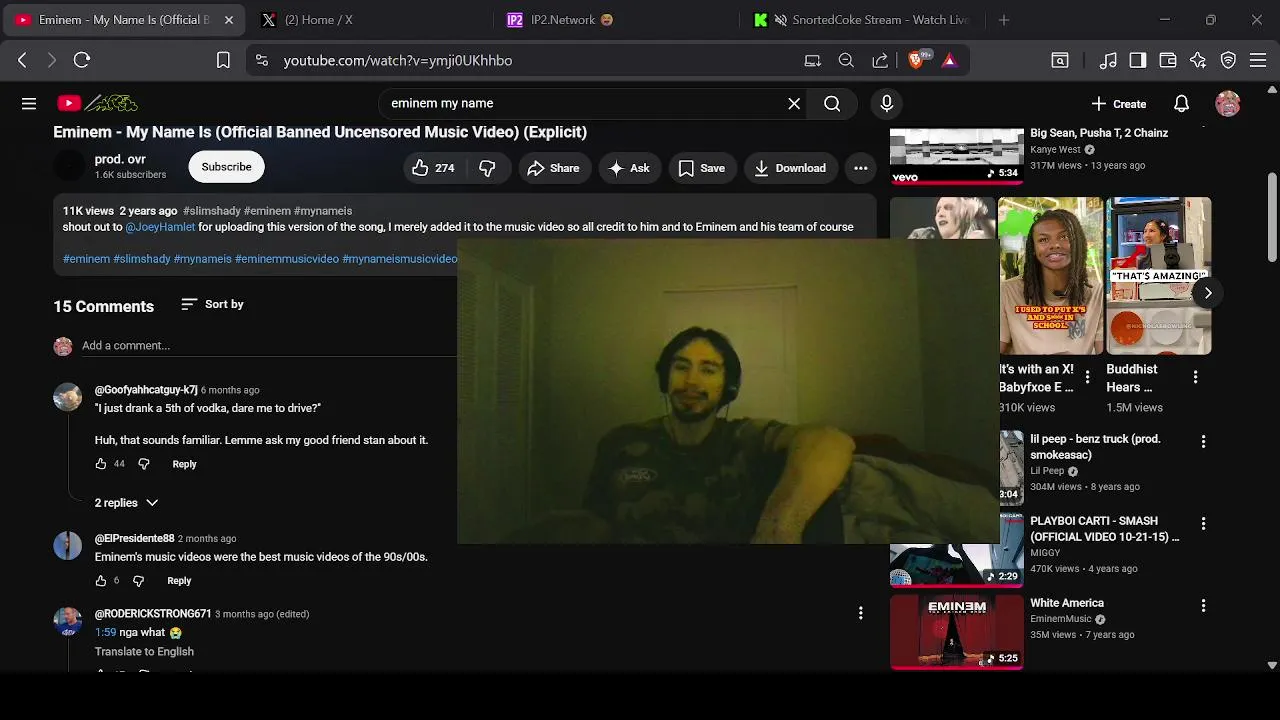Open the Sort by comments dropdown
The height and width of the screenshot is (720, 1280).
[212, 304]
